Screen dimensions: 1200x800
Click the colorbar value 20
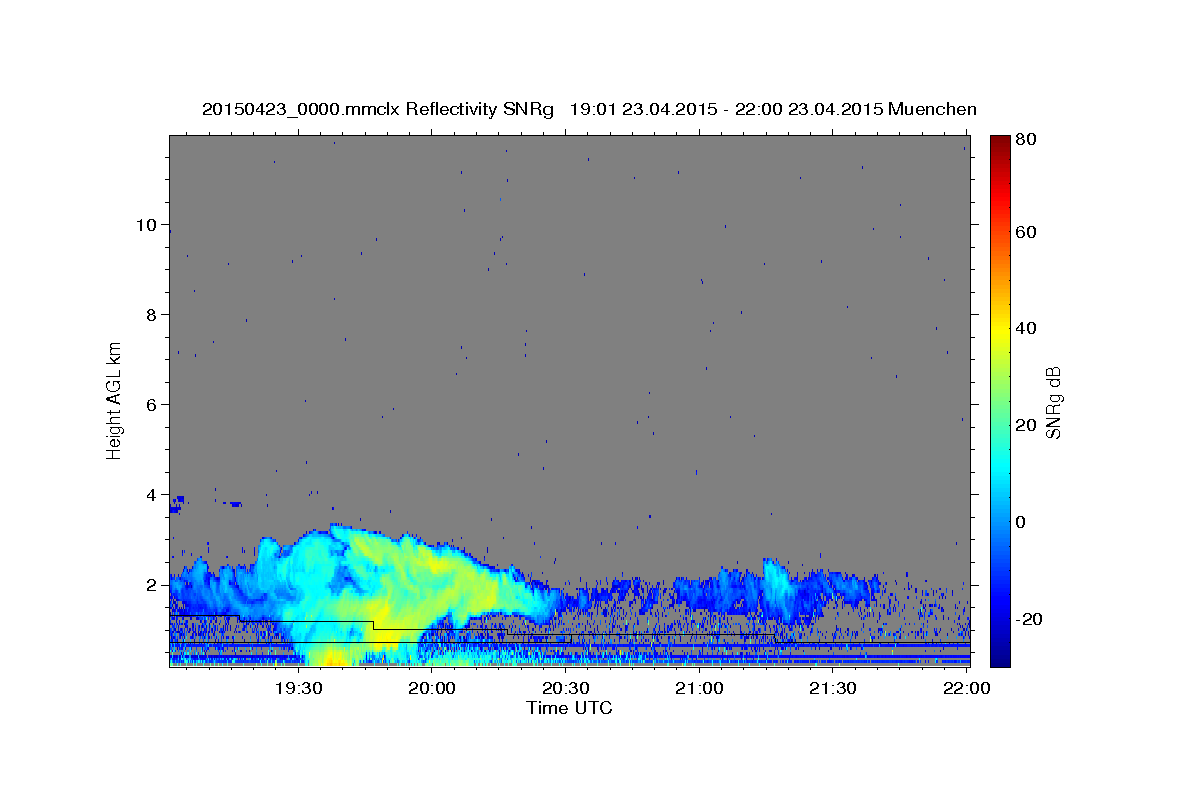(1024, 425)
